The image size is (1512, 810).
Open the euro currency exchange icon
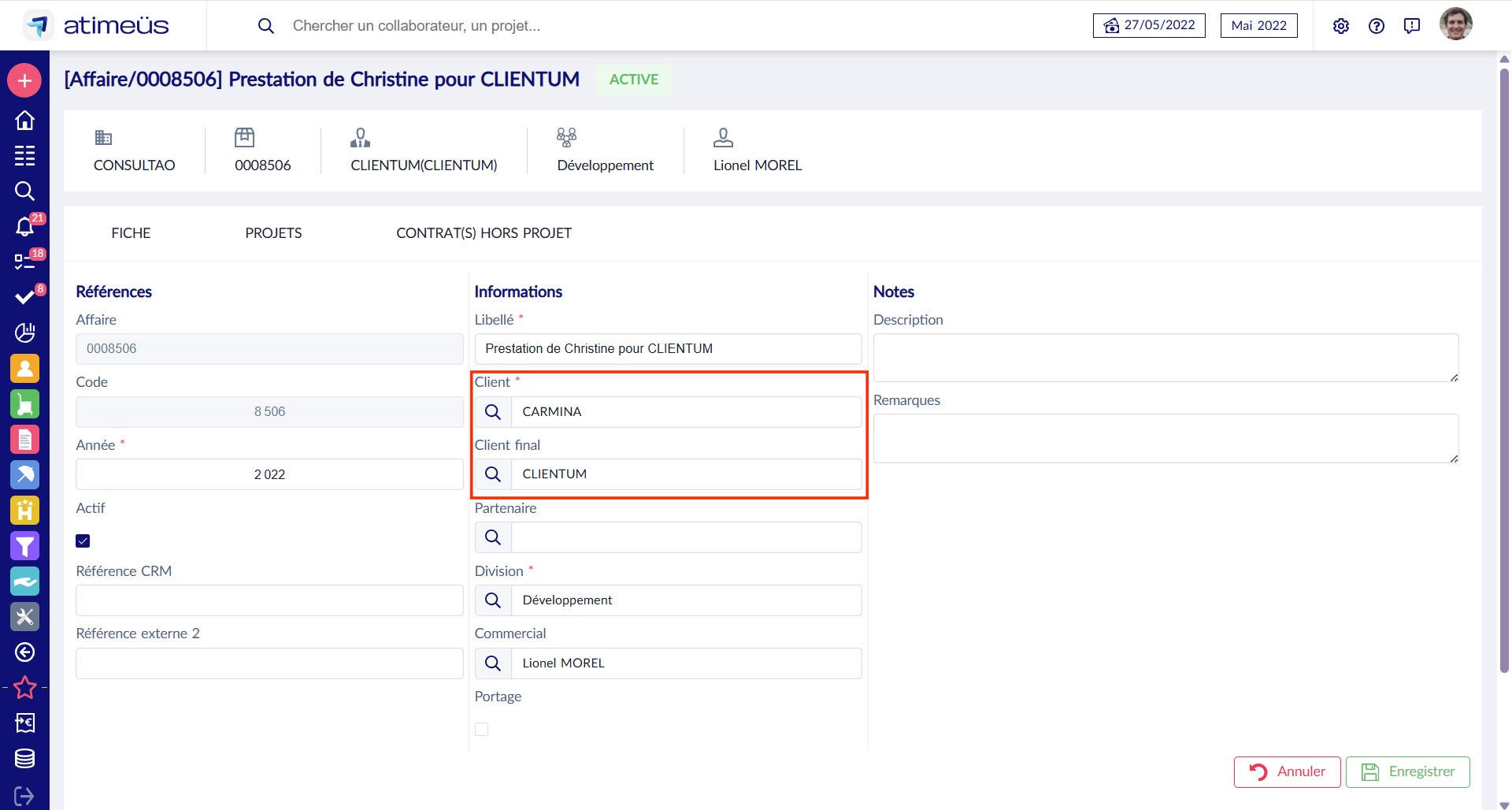point(24,723)
